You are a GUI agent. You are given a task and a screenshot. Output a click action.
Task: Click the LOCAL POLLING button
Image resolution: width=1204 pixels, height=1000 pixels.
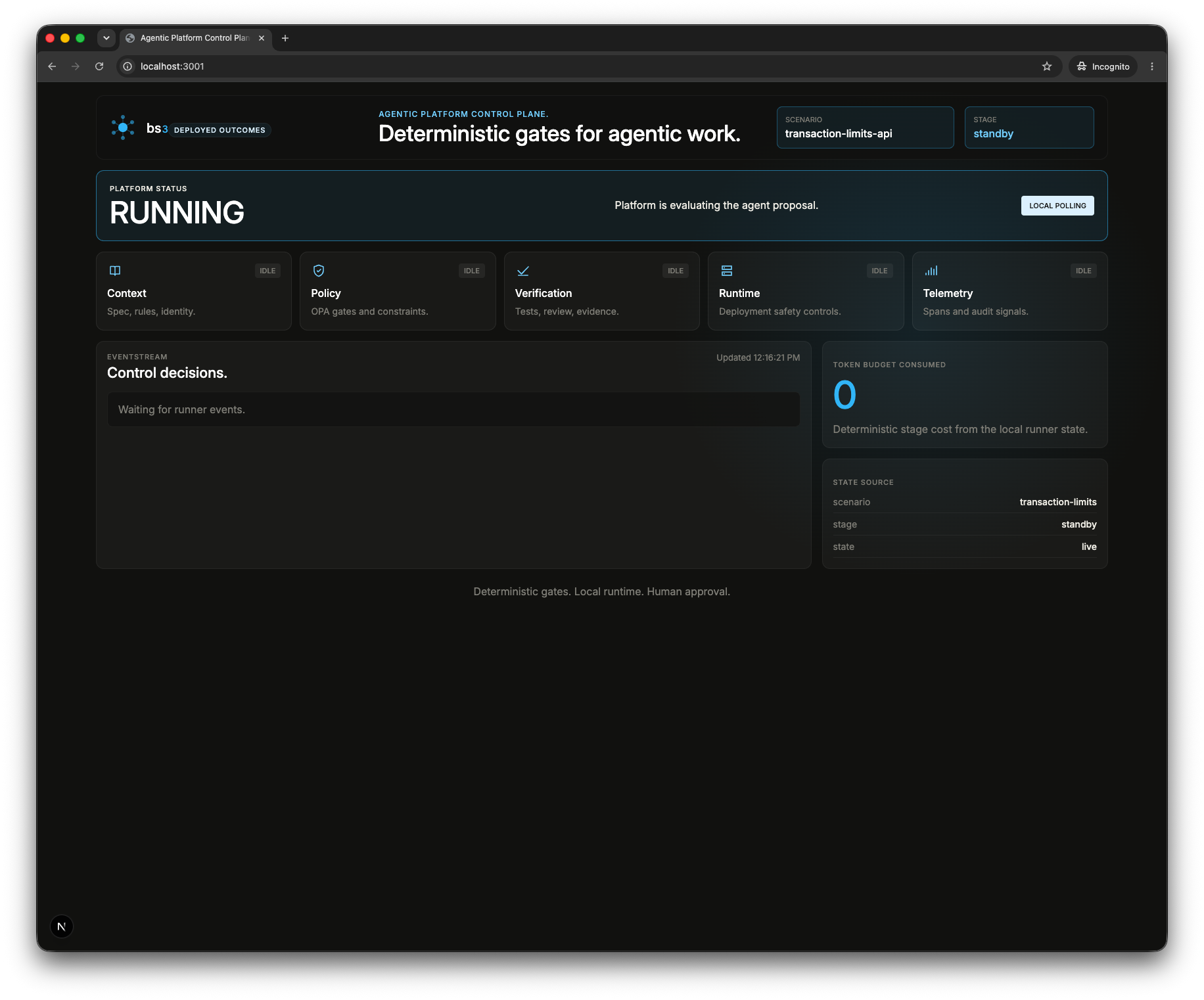point(1057,206)
